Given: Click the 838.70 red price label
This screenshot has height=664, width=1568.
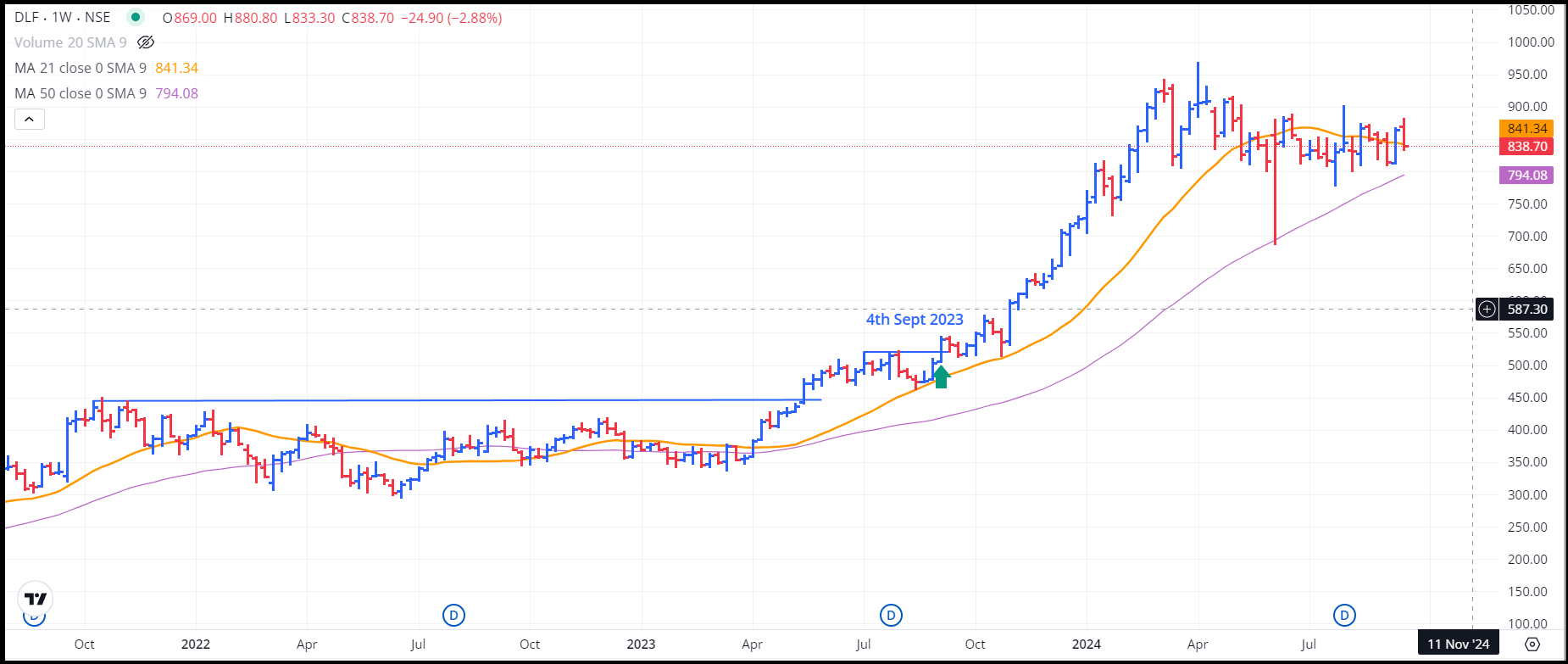Looking at the screenshot, I should (1527, 147).
